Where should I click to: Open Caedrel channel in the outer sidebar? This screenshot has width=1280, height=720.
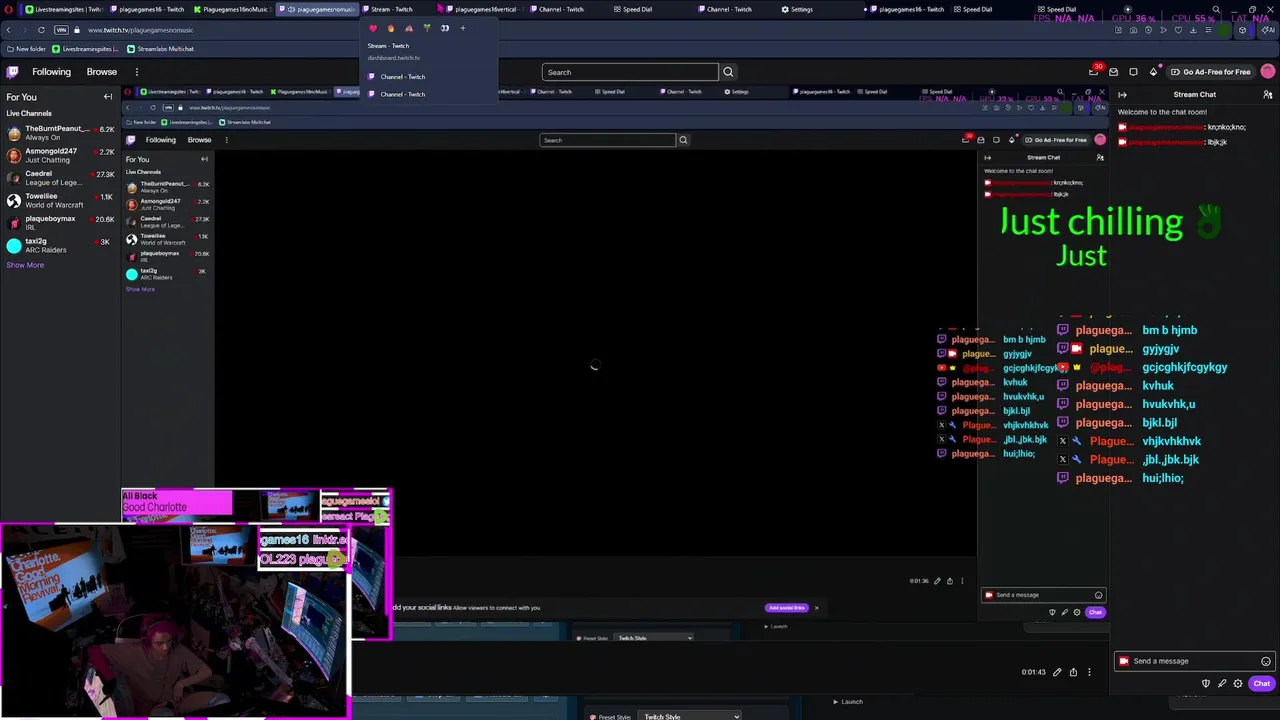(x=60, y=178)
